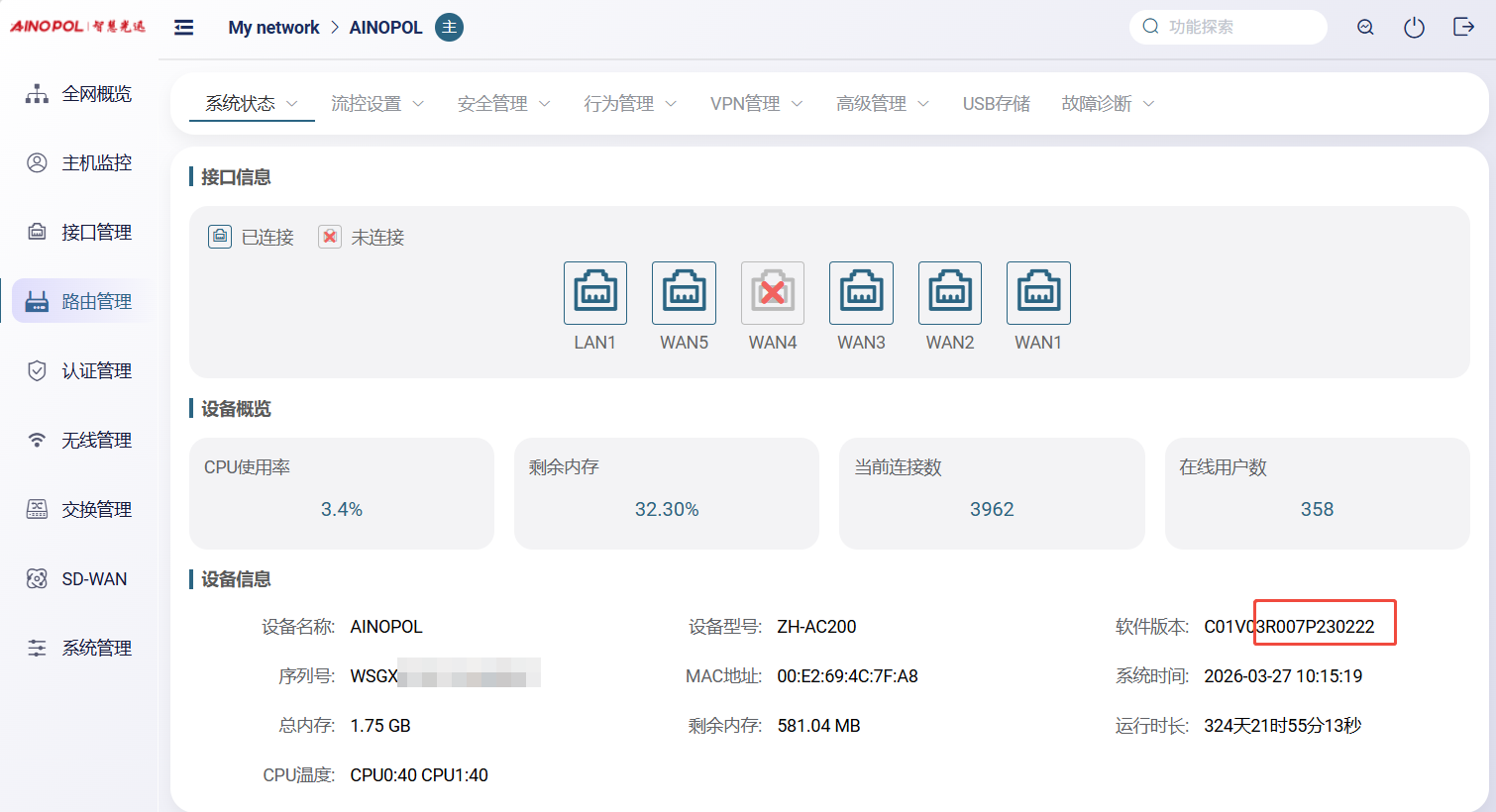Click the hamburger menu collapse icon
The image size is (1496, 812).
click(x=183, y=28)
